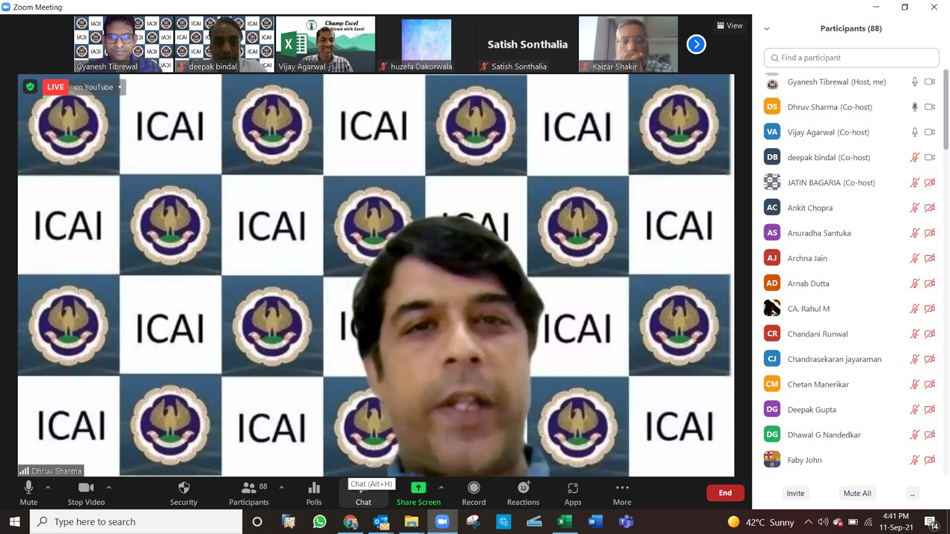Open File Explorer from the taskbar
Screen dimensions: 950x534
coord(411,521)
